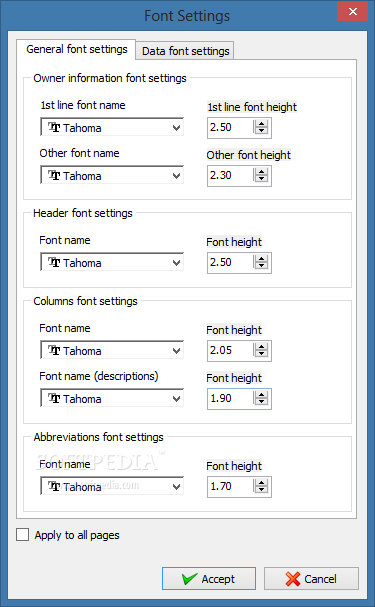Decrease descriptions font height 1.90 value
The width and height of the screenshot is (375, 607).
tap(262, 402)
